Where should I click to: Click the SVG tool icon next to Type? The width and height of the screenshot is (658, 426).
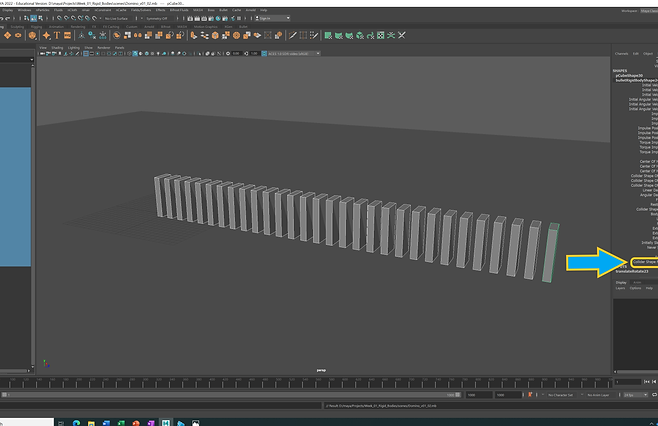point(67,36)
